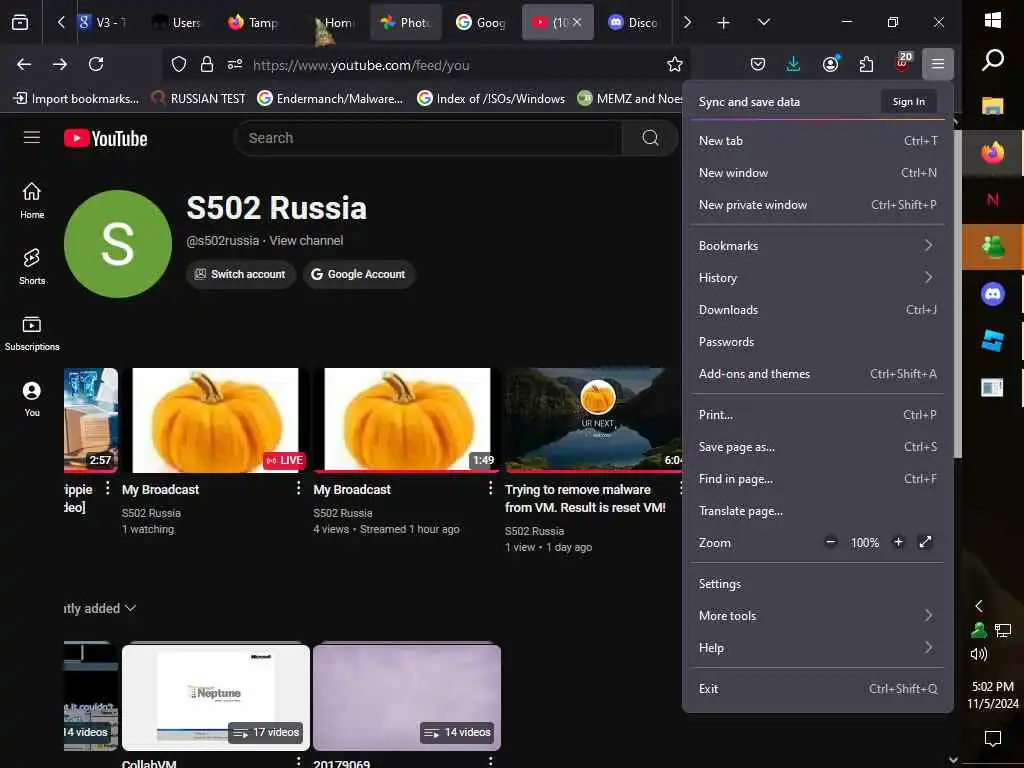Show site security padlock info

(207, 64)
